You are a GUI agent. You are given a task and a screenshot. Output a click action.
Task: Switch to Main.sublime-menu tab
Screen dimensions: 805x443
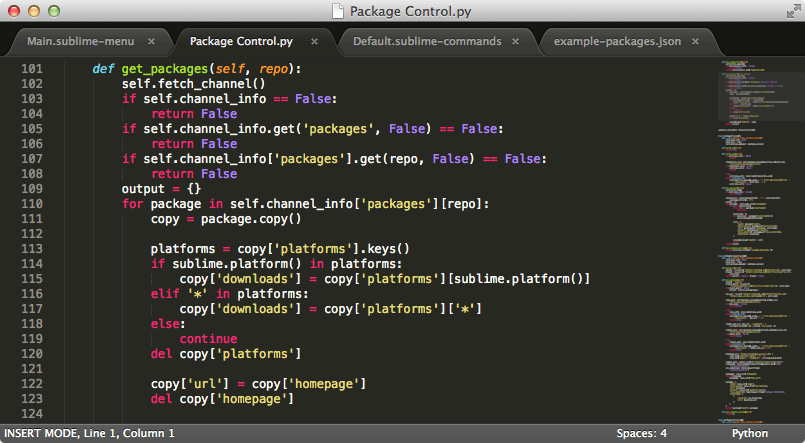pos(81,42)
